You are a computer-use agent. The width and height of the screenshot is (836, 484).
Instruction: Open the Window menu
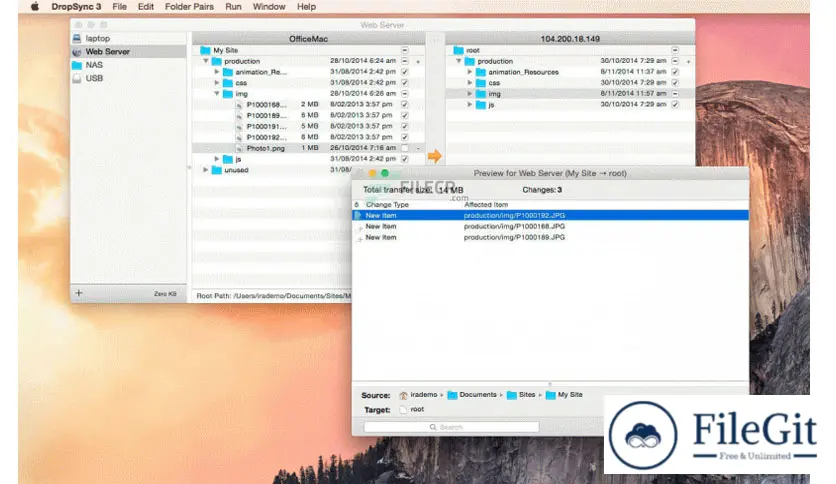click(269, 6)
